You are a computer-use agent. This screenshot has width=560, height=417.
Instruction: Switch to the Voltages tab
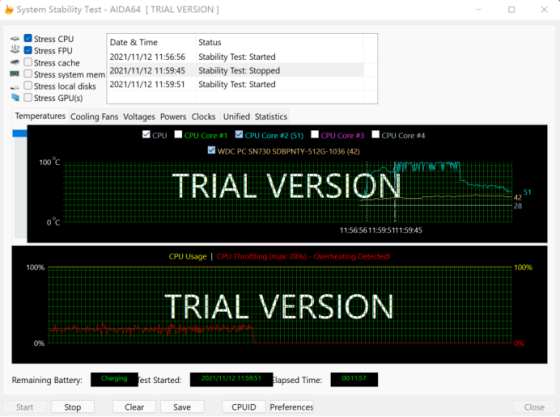[x=139, y=117]
